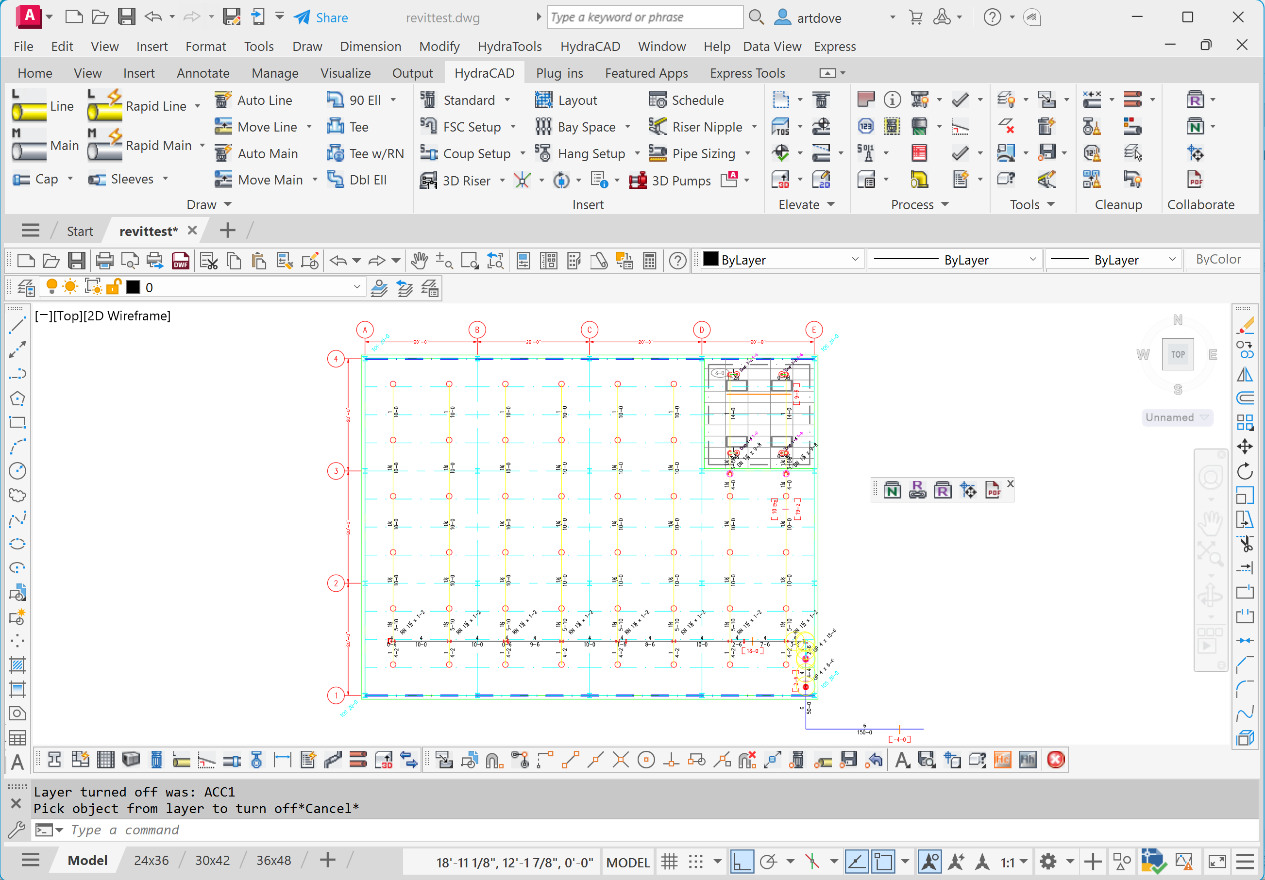Choose the Rapid Line tool
Viewport: 1265px width, 880px height.
pyautogui.click(x=137, y=106)
